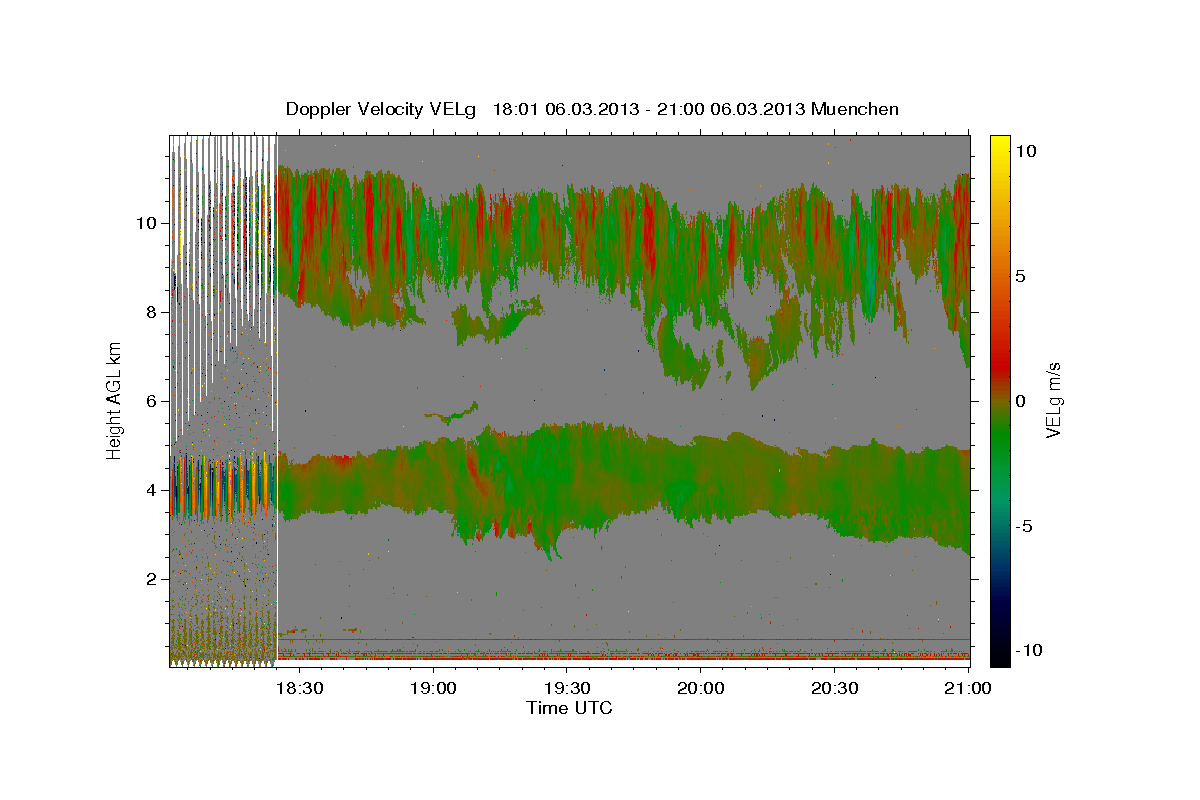Click the colorbar value 0 label

coord(1022,401)
